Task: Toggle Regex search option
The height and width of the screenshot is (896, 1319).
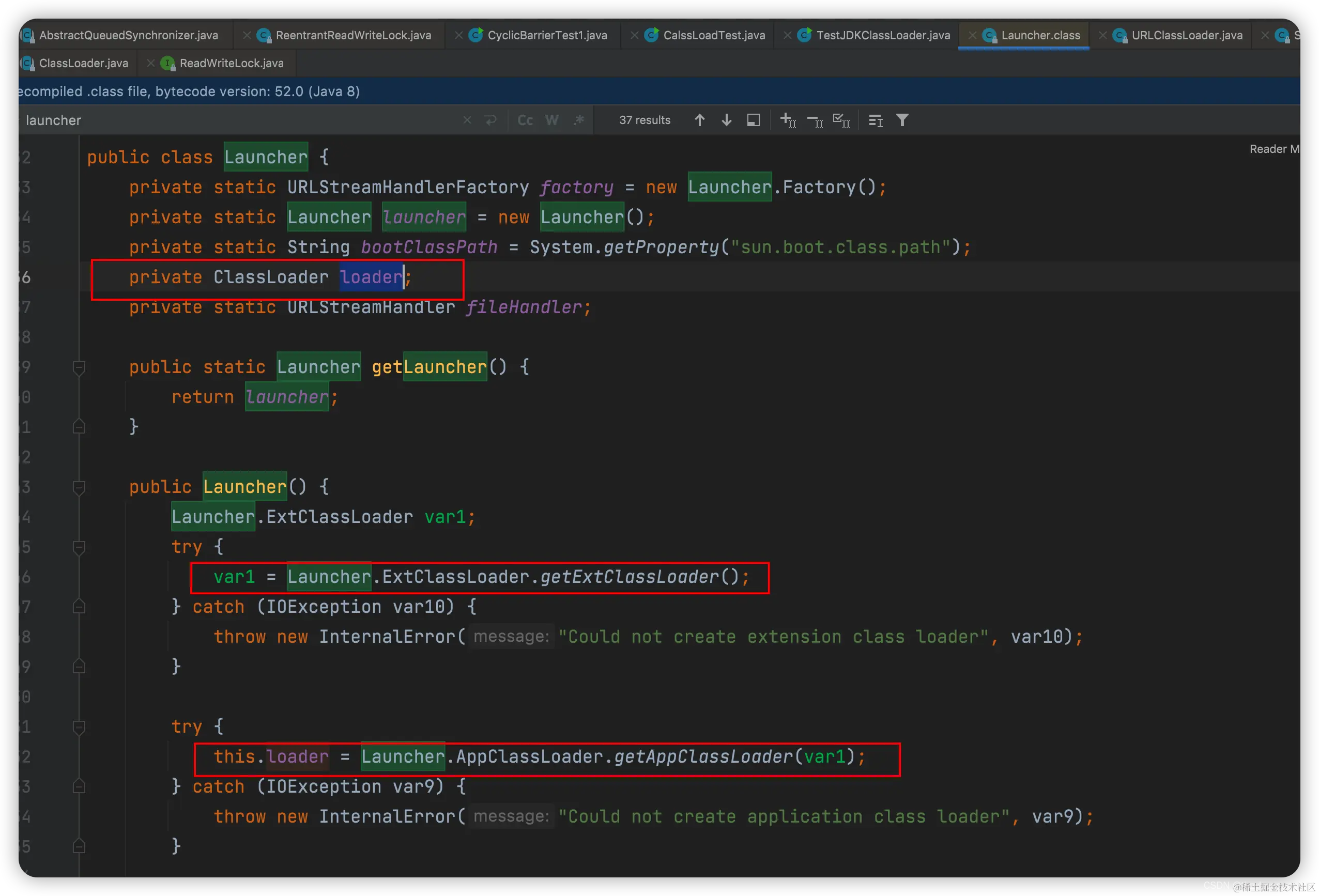Action: 578,120
